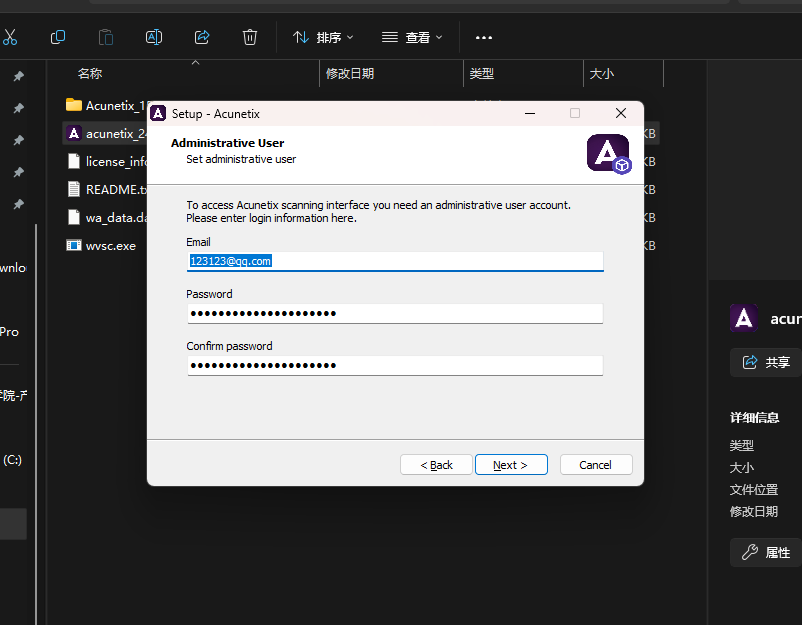The image size is (802, 625).
Task: Click the Delete trash icon in Explorer toolbar
Action: pos(250,37)
